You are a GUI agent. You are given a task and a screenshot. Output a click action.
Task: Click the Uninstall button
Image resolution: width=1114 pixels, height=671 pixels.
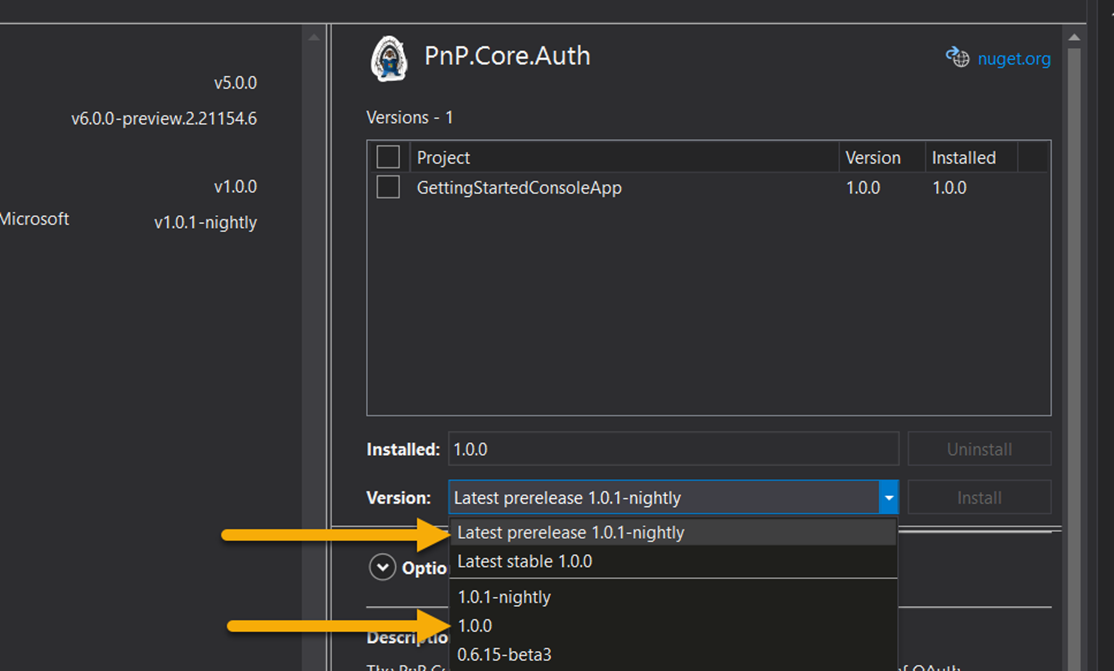(x=979, y=450)
